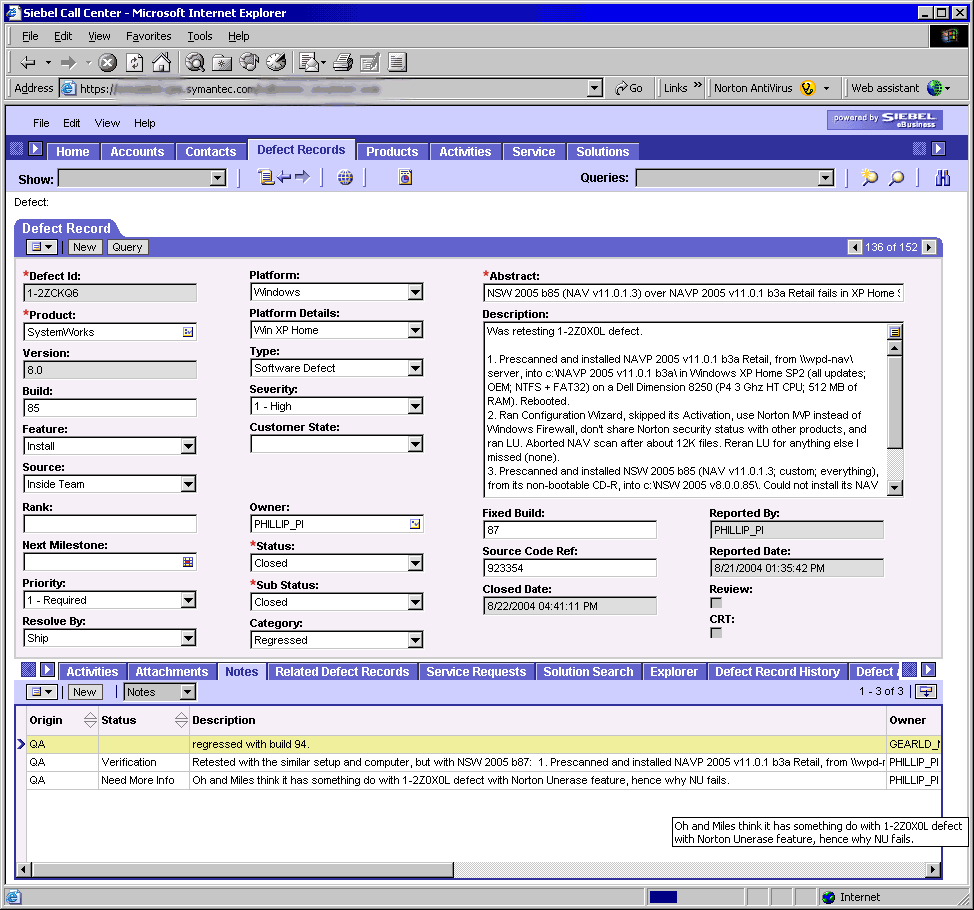Image resolution: width=974 pixels, height=910 pixels.
Task: Click the Product field pick icon
Action: [188, 331]
